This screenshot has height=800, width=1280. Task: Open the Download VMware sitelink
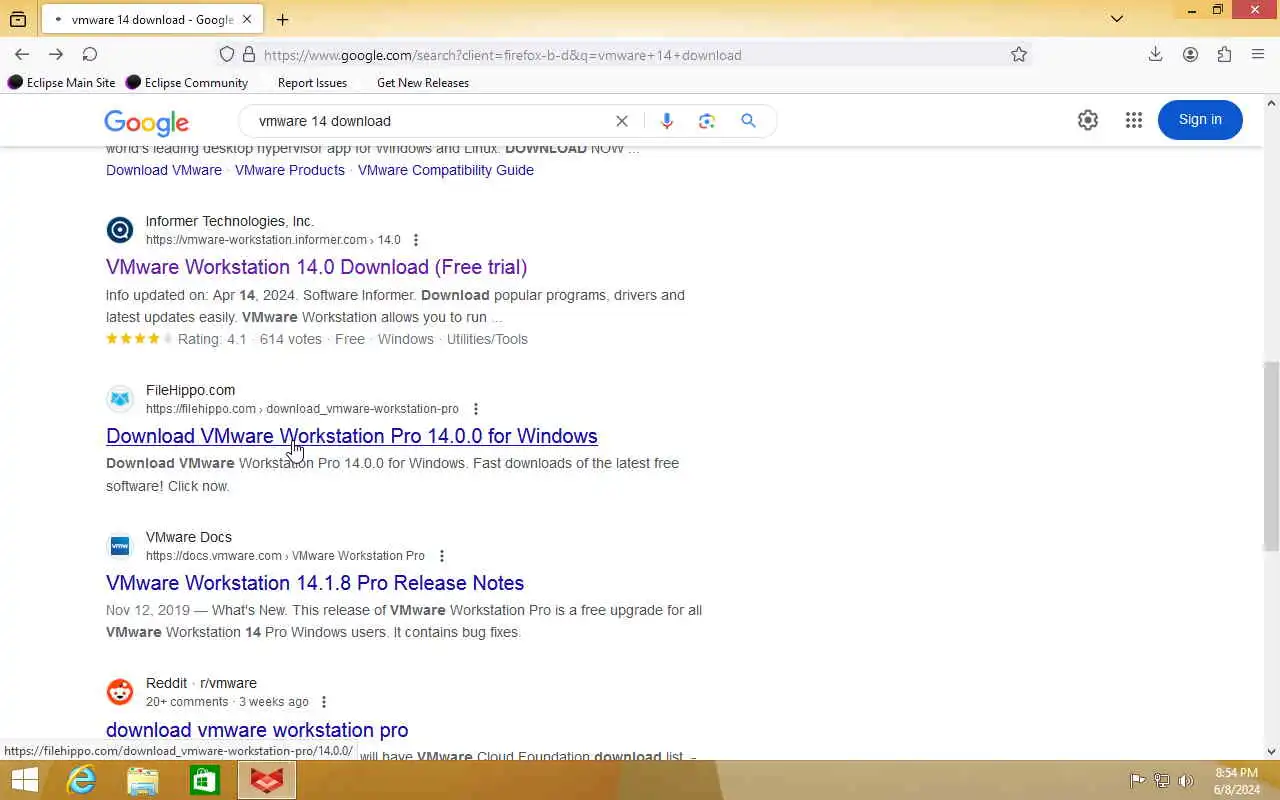click(164, 170)
